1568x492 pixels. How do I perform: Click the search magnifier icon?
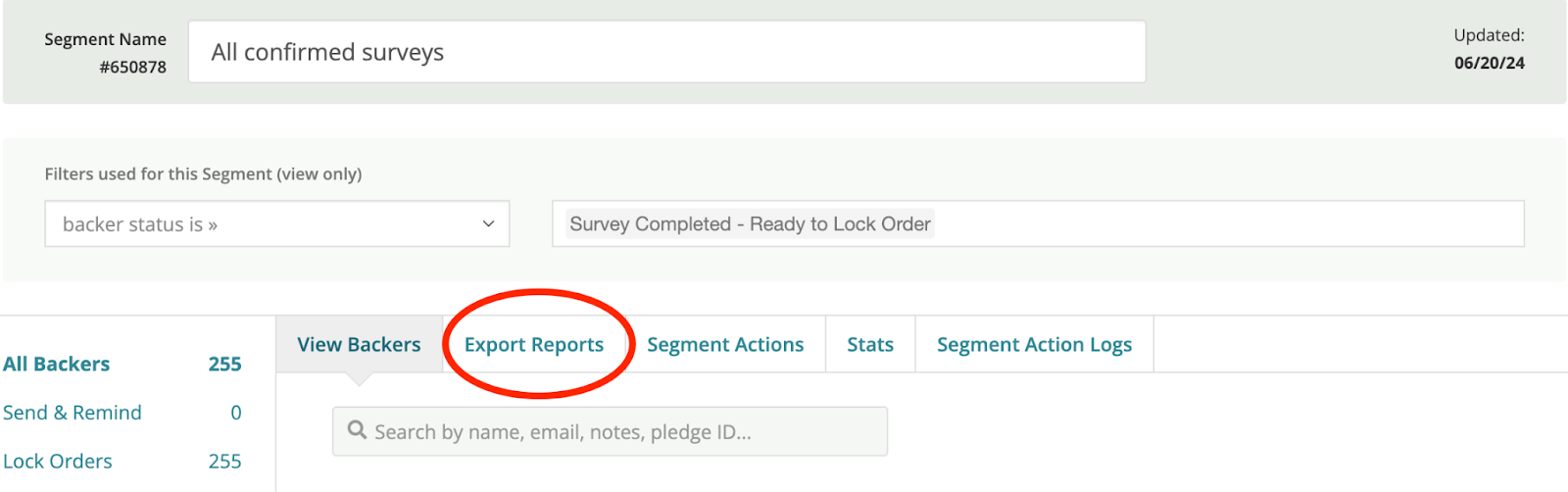(357, 430)
